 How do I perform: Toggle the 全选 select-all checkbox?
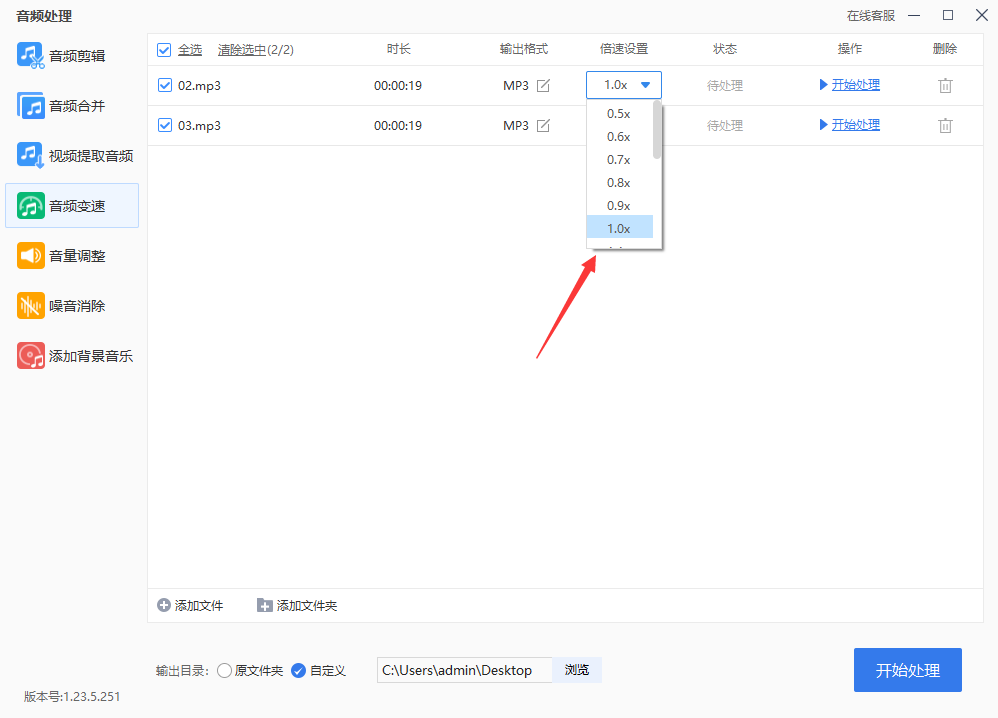(164, 50)
